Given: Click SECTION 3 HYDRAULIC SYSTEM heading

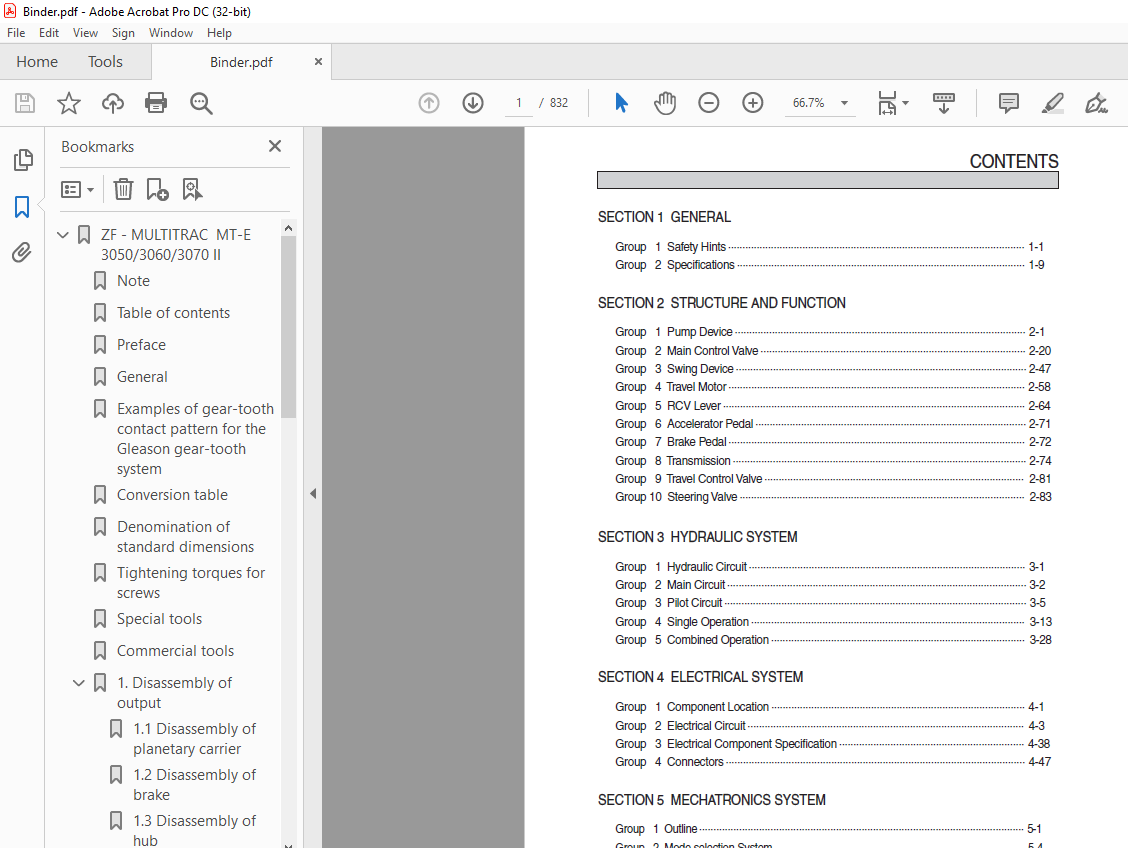Looking at the screenshot, I should [x=697, y=537].
